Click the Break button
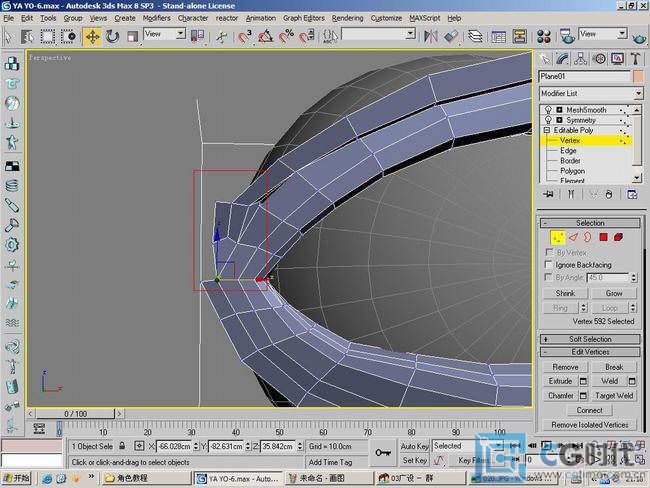Image resolution: width=650 pixels, height=488 pixels. click(x=614, y=367)
